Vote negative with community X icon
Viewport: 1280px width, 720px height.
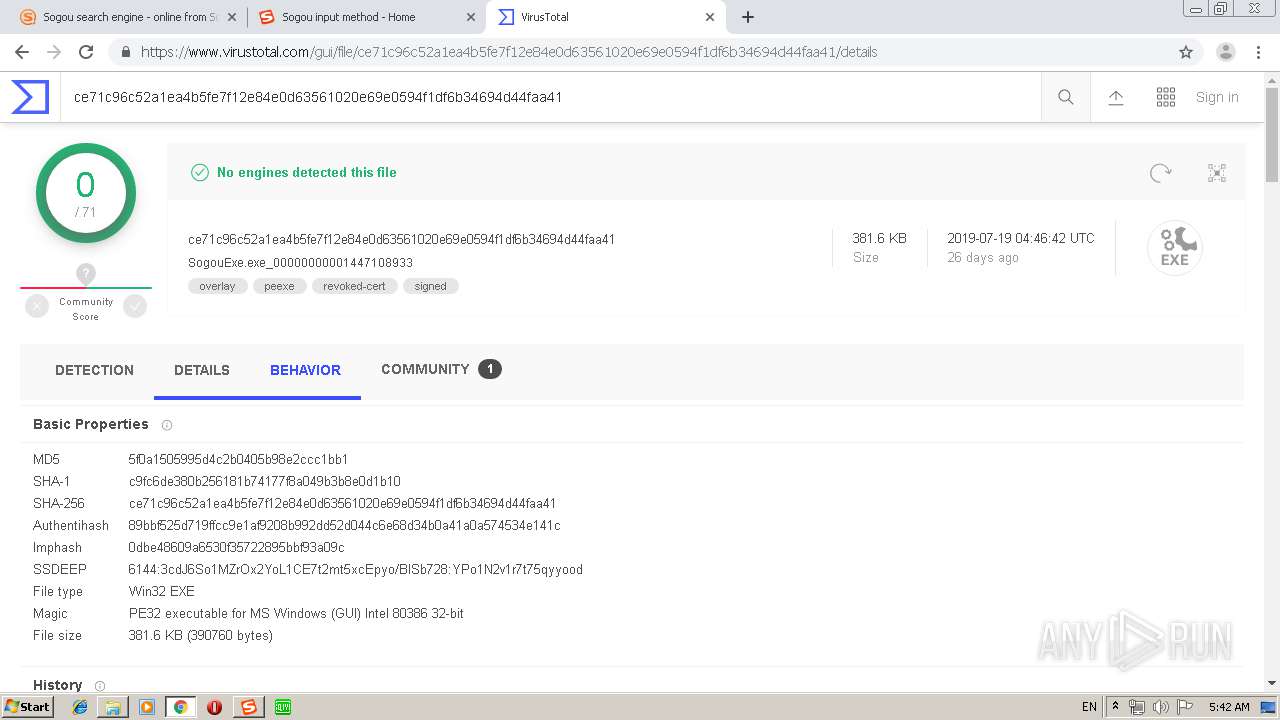click(x=37, y=307)
